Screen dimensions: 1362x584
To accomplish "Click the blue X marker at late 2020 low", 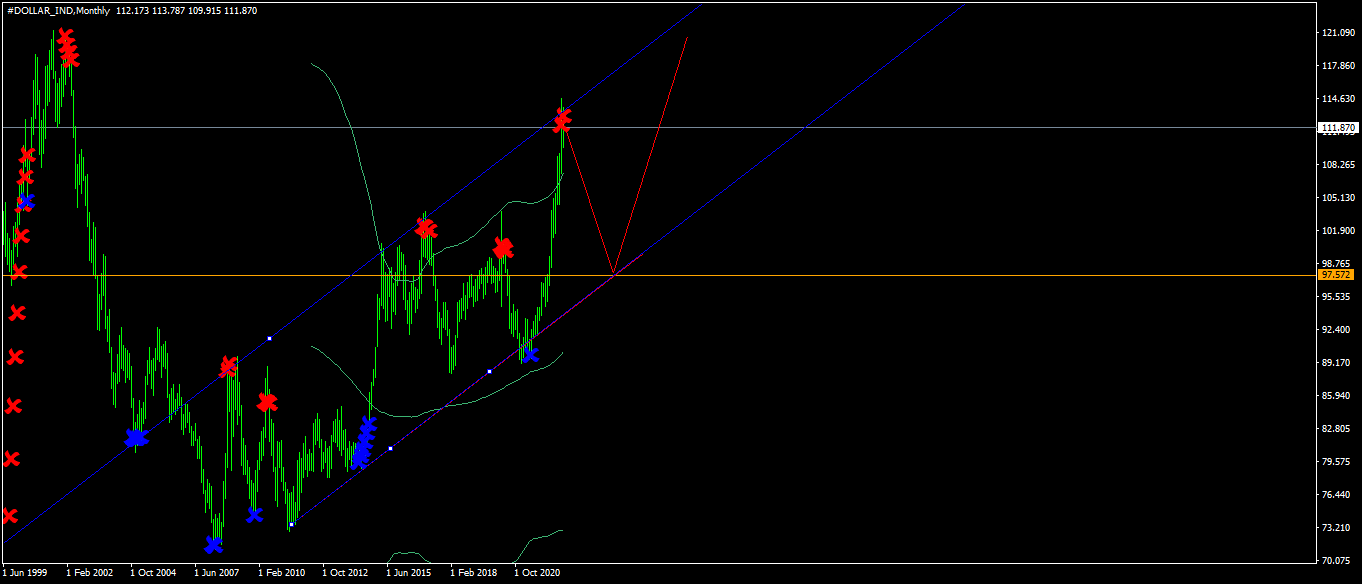I will coord(530,354).
